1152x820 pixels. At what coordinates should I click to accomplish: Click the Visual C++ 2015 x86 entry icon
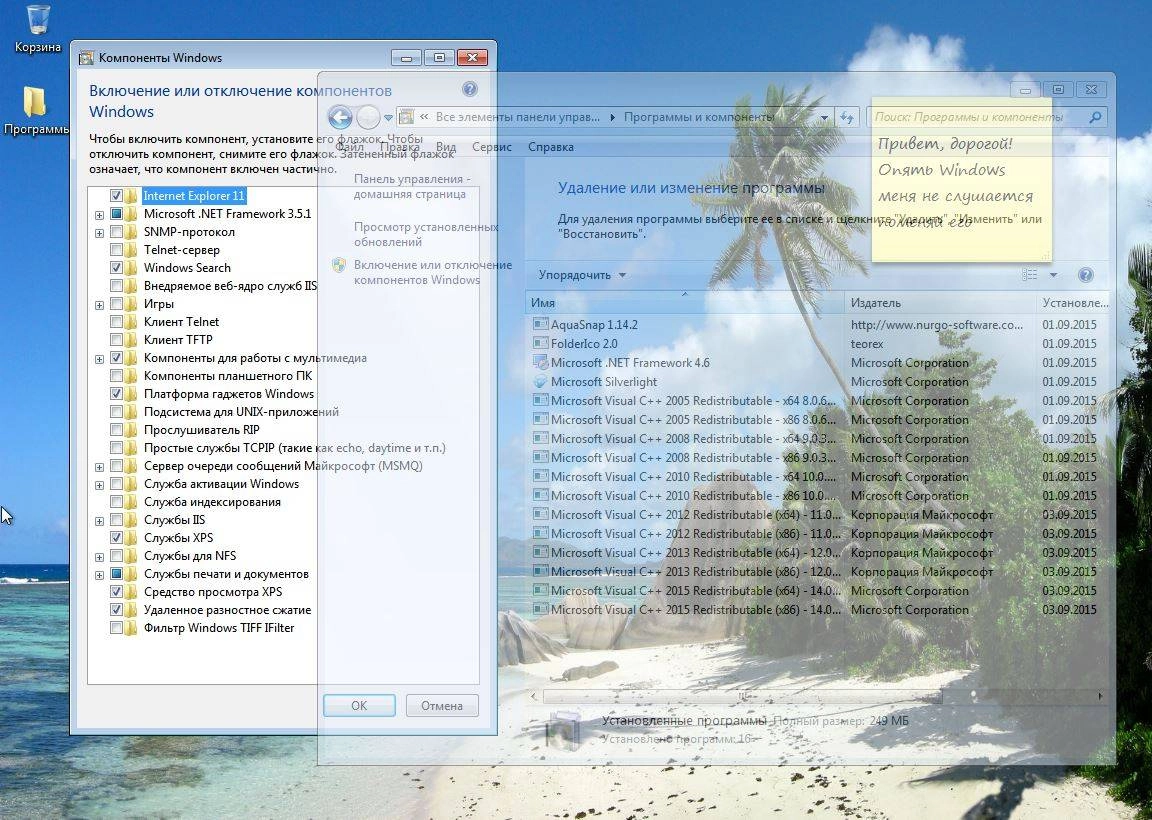pos(541,609)
